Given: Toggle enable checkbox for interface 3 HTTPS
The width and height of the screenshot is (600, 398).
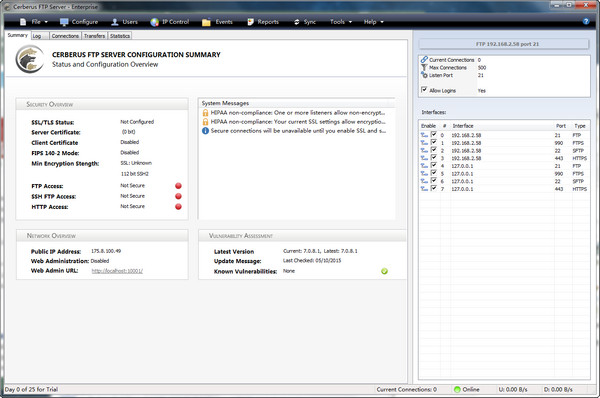Looking at the screenshot, I should (434, 158).
